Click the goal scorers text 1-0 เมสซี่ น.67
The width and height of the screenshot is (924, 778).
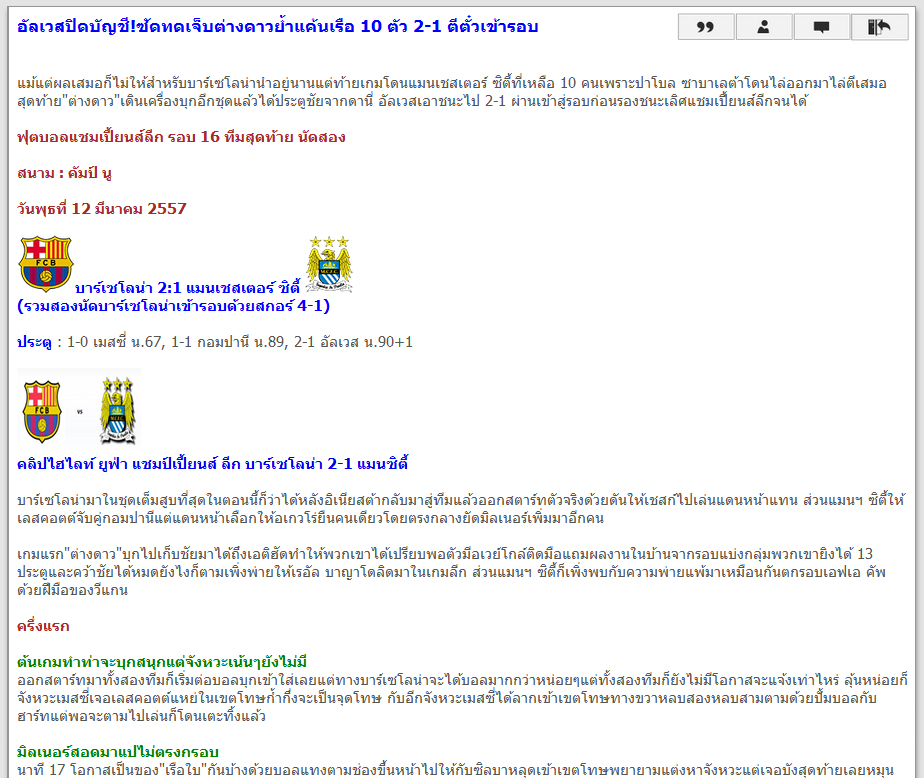click(x=114, y=342)
